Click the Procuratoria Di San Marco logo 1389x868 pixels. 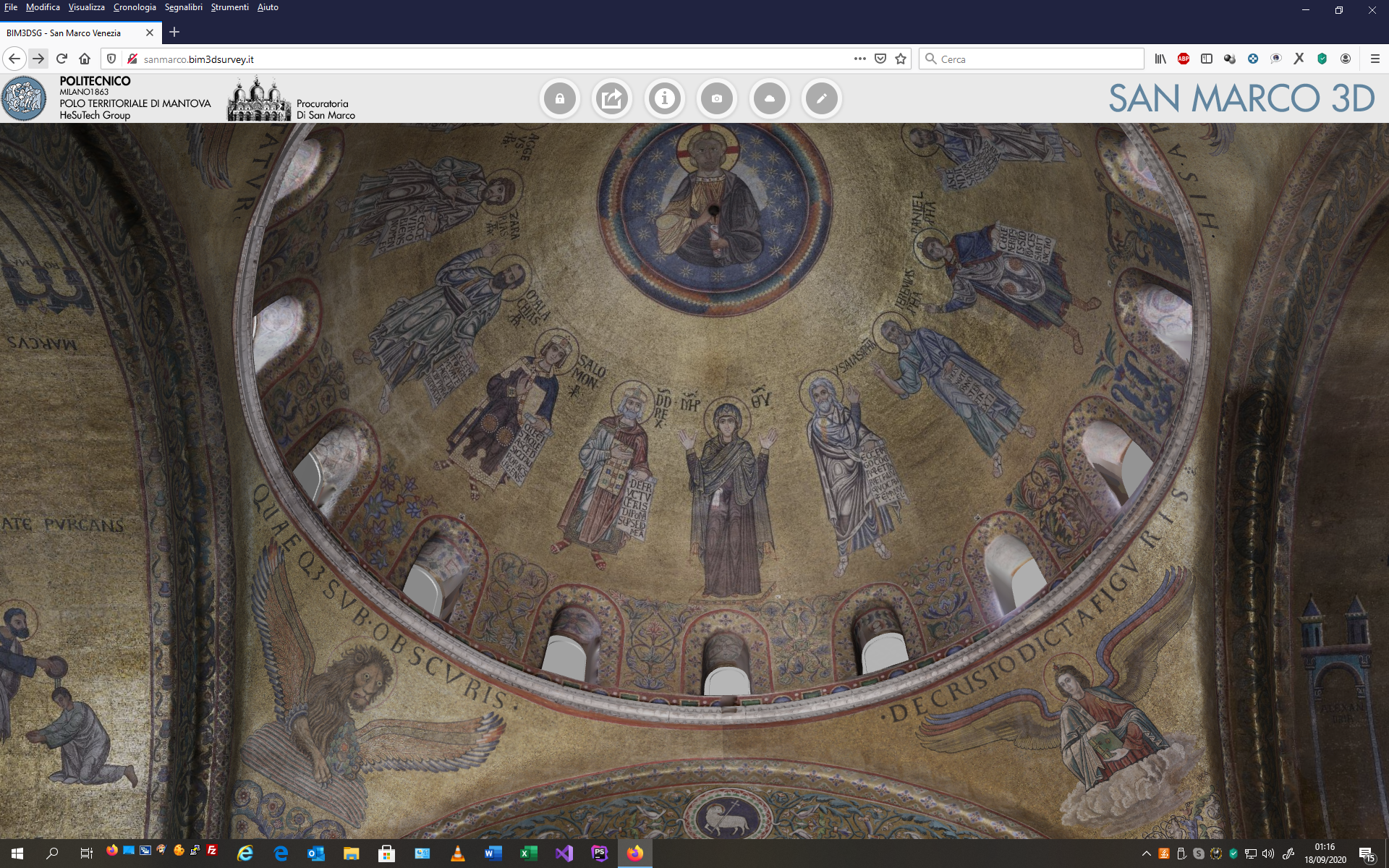258,99
